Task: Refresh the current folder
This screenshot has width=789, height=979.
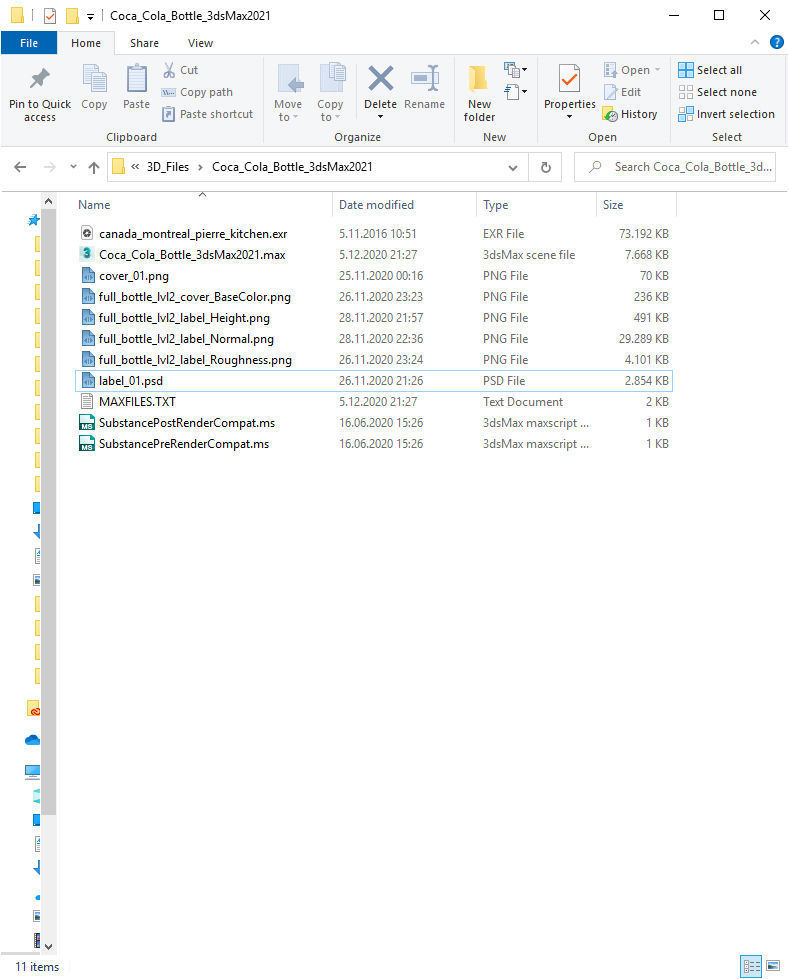Action: click(546, 167)
